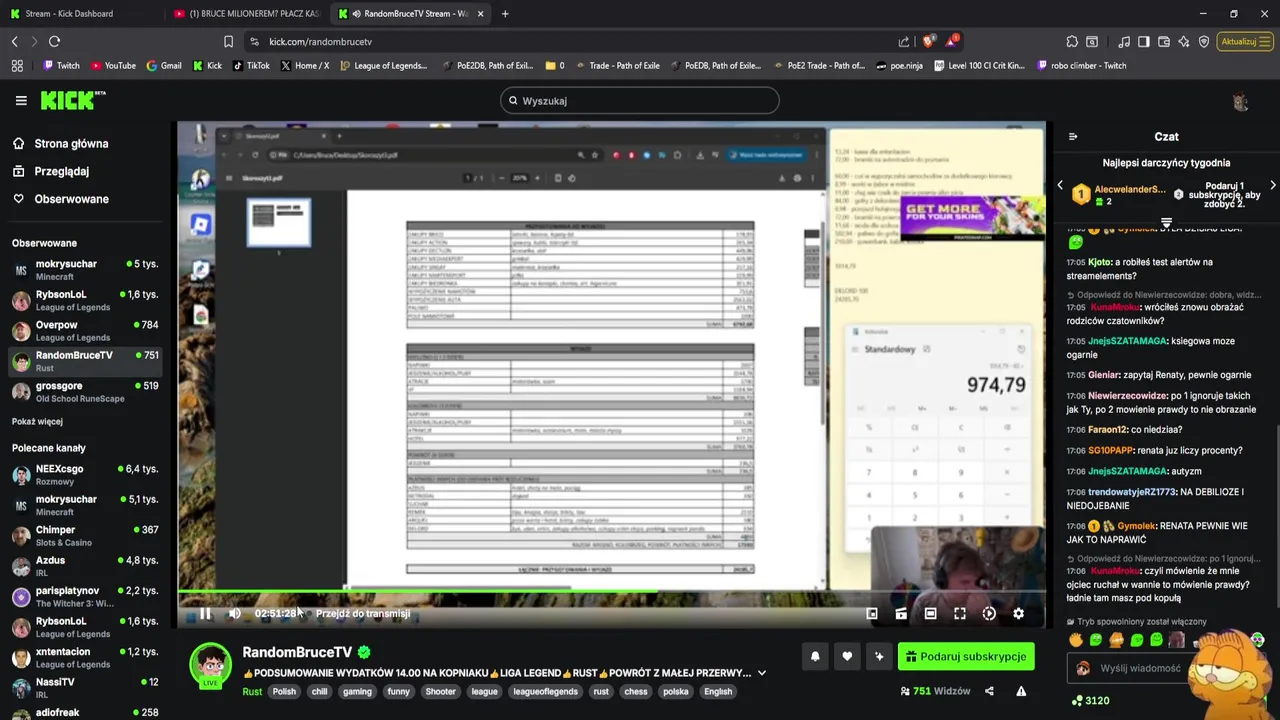Share the stream via share icon
This screenshot has height=720, width=1280.
pyautogui.click(x=989, y=691)
